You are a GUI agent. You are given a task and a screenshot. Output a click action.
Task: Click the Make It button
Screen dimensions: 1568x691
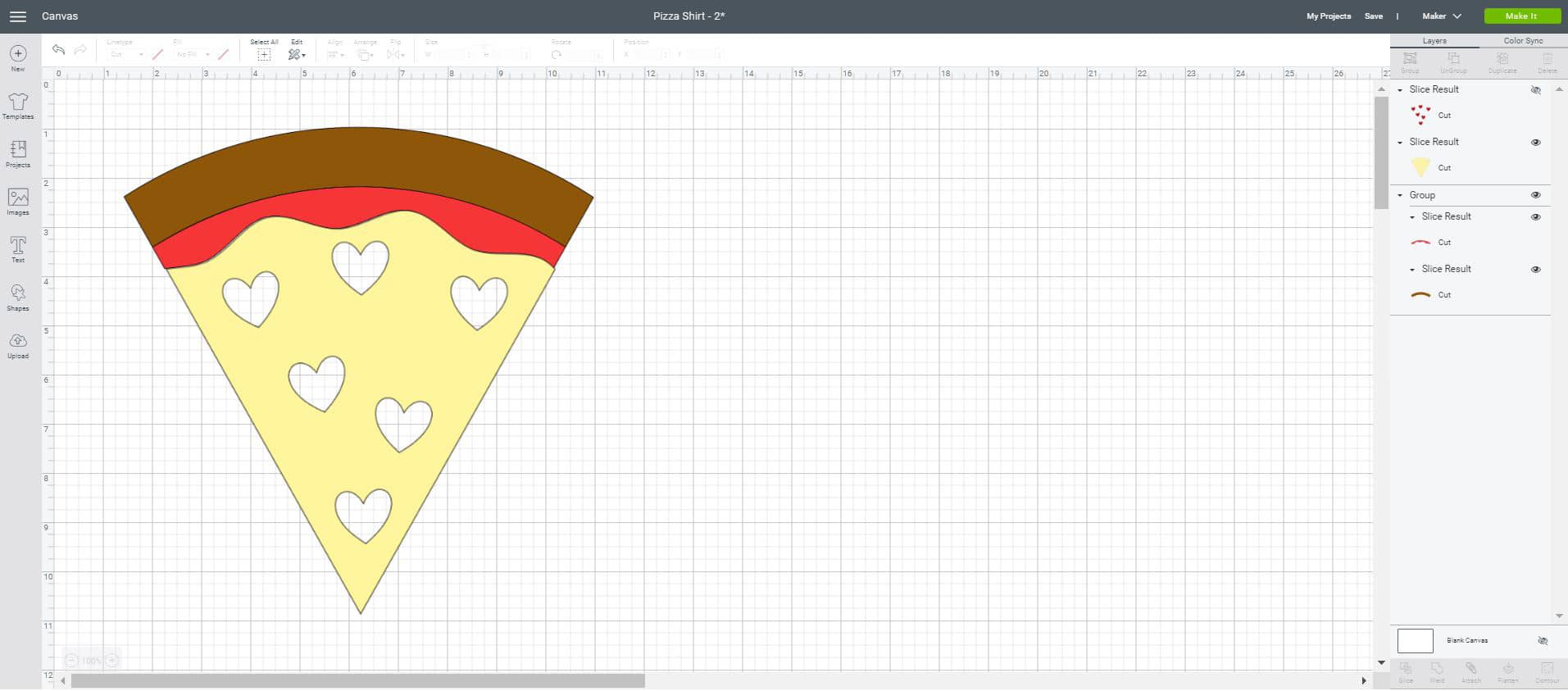click(x=1521, y=16)
